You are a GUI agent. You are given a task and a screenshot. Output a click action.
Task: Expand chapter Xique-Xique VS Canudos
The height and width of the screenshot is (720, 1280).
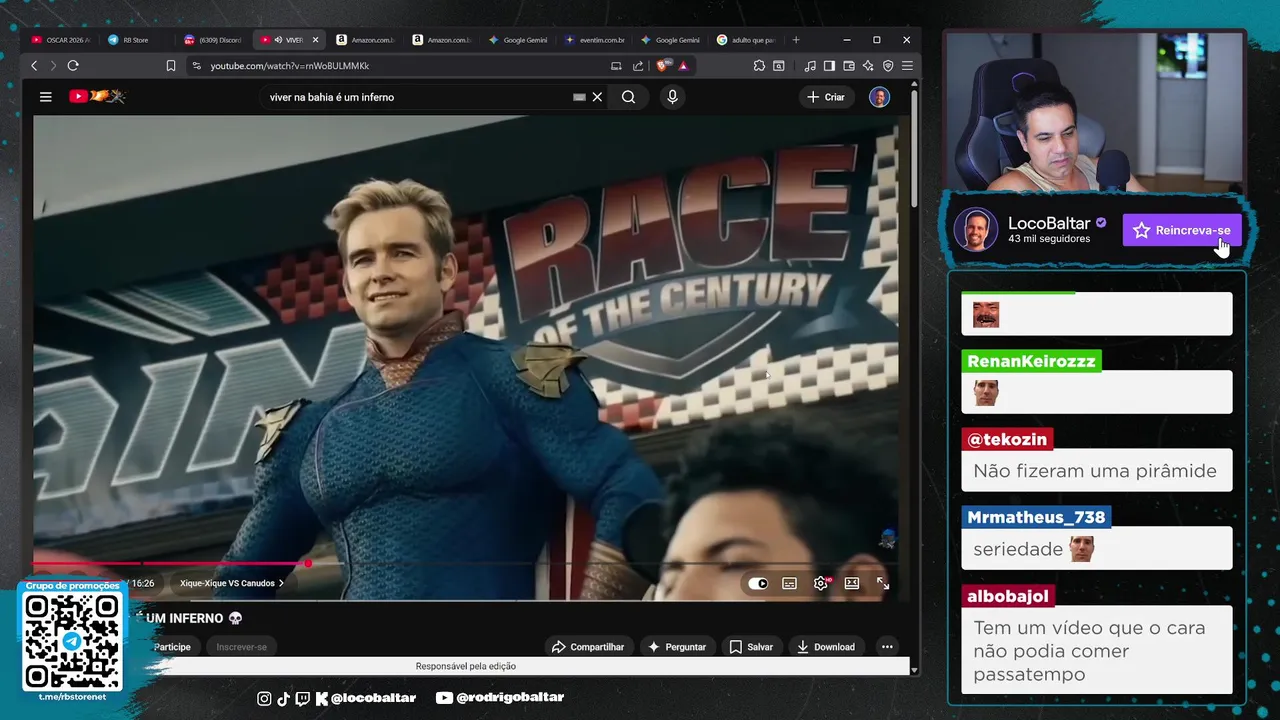point(232,583)
